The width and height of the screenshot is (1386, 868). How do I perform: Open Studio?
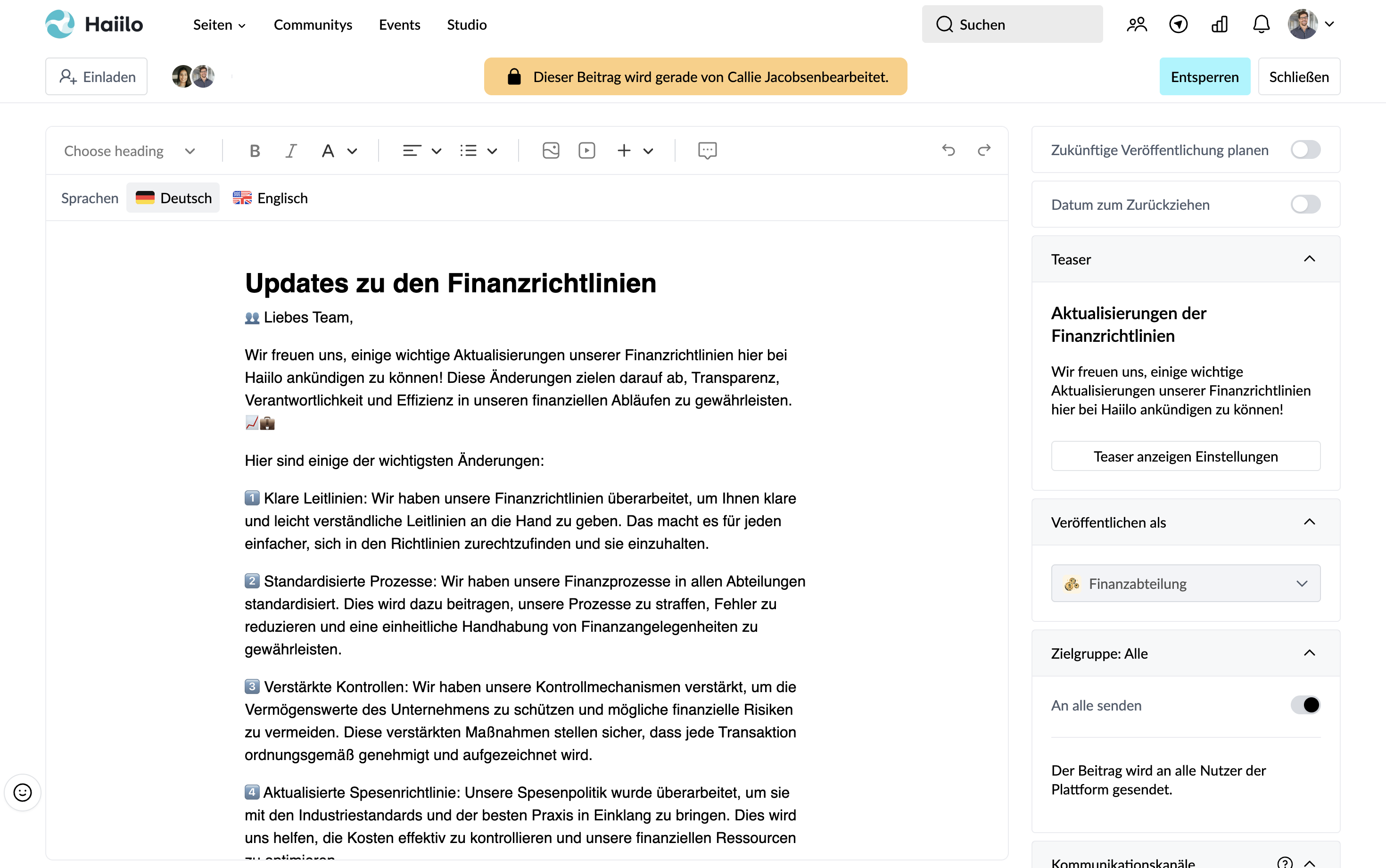[467, 25]
